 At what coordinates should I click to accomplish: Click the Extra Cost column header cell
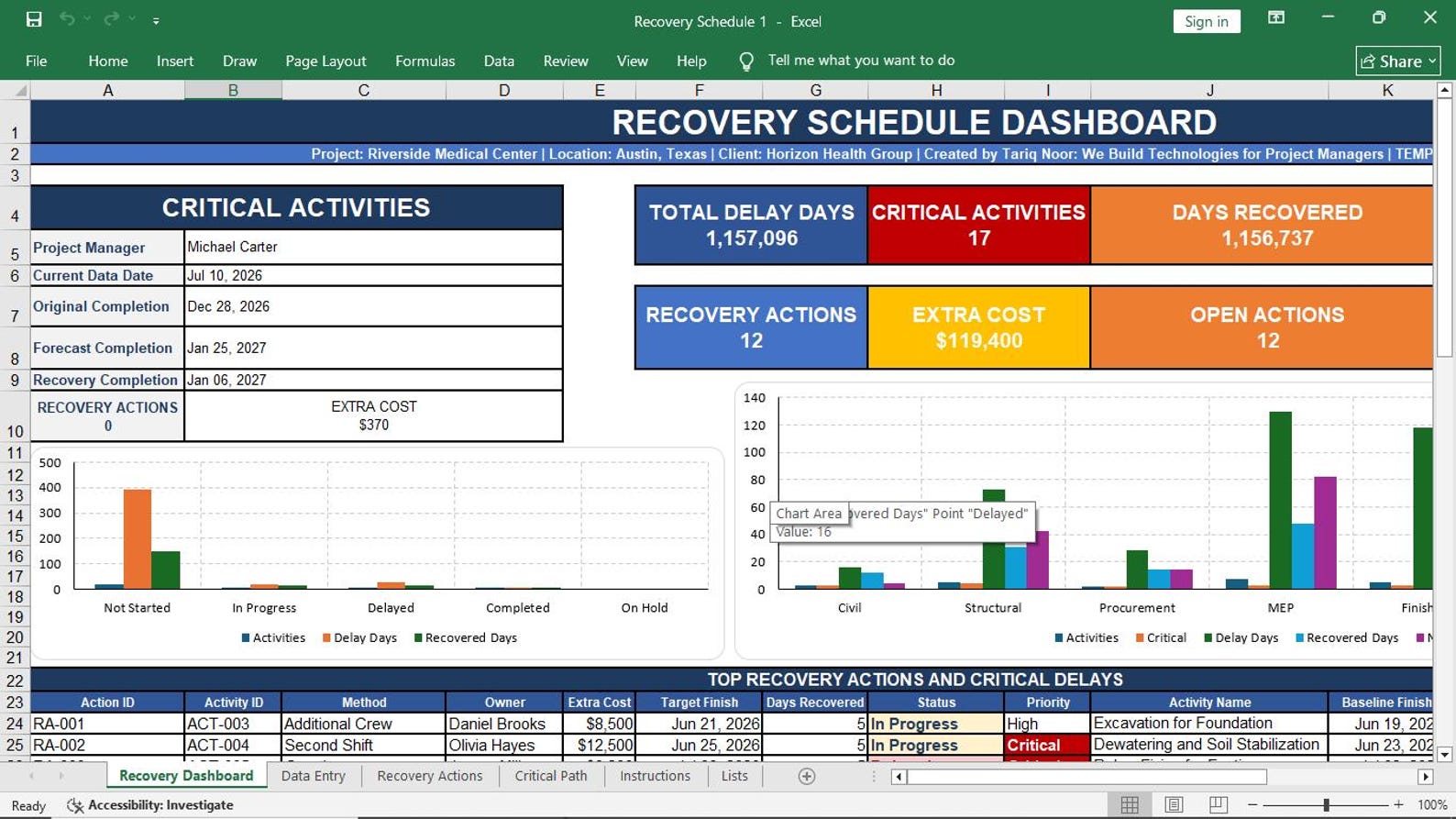(x=599, y=703)
